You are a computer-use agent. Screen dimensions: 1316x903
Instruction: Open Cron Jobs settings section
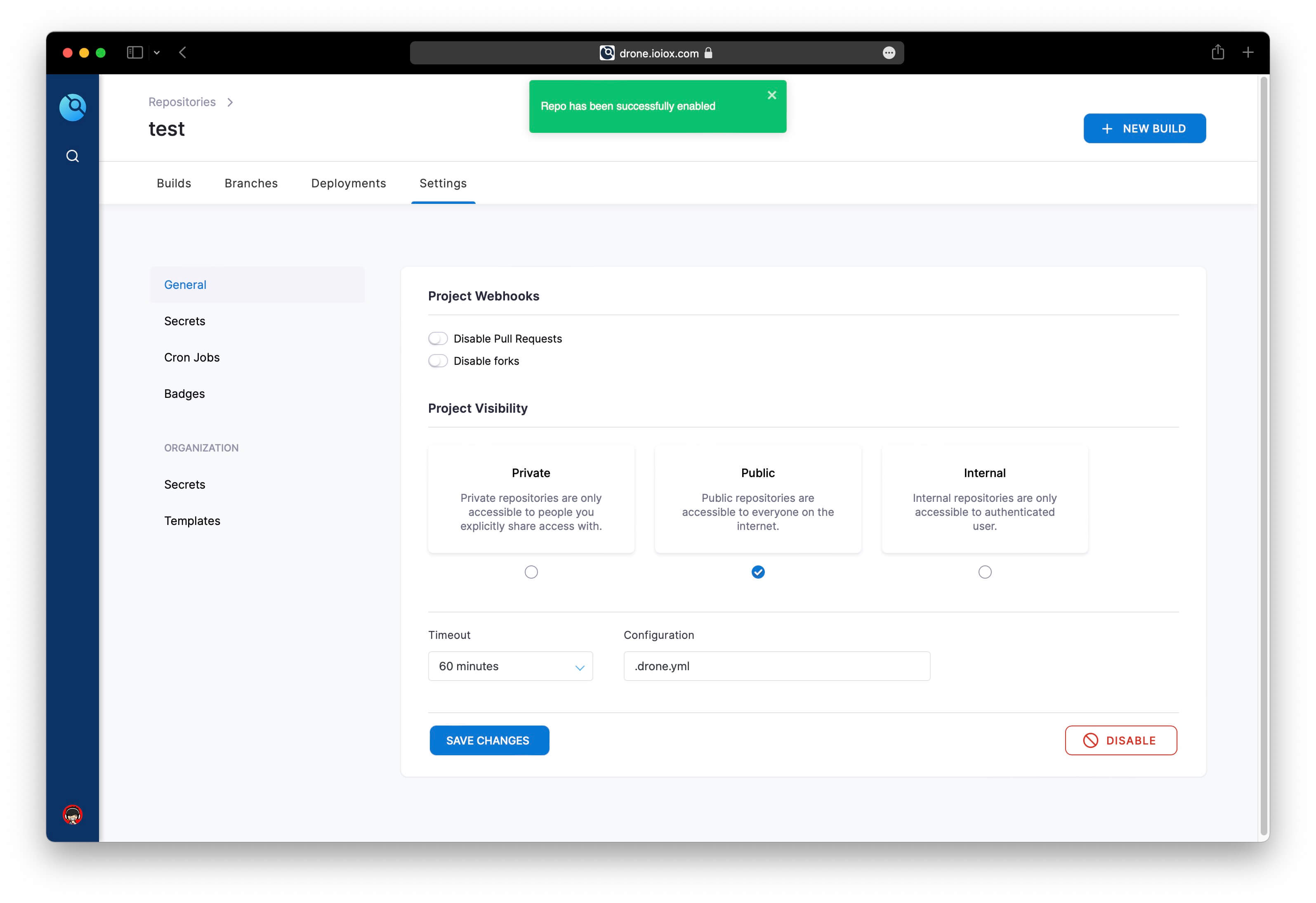[192, 357]
